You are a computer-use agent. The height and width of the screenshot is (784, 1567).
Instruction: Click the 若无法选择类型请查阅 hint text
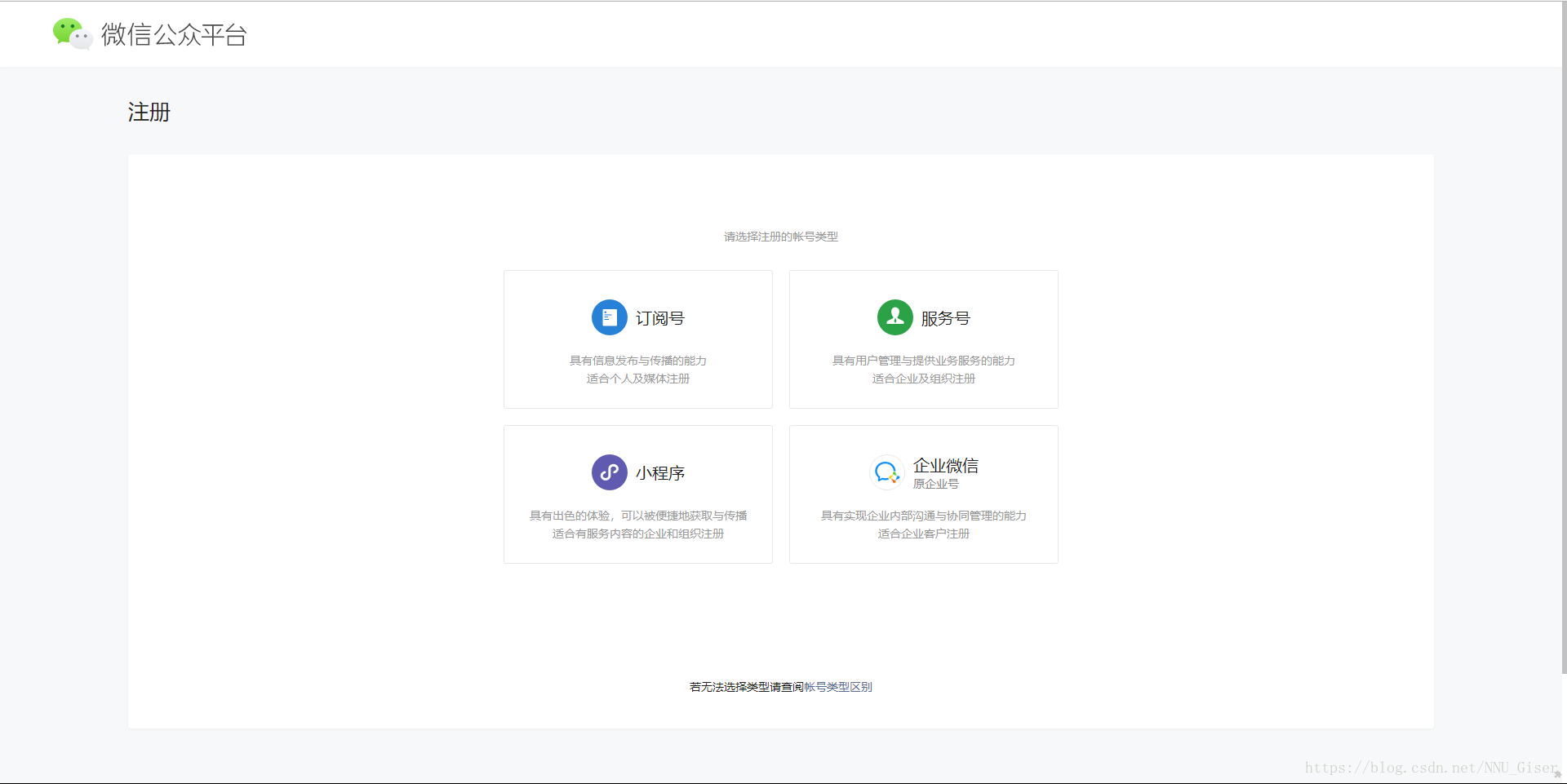click(747, 687)
